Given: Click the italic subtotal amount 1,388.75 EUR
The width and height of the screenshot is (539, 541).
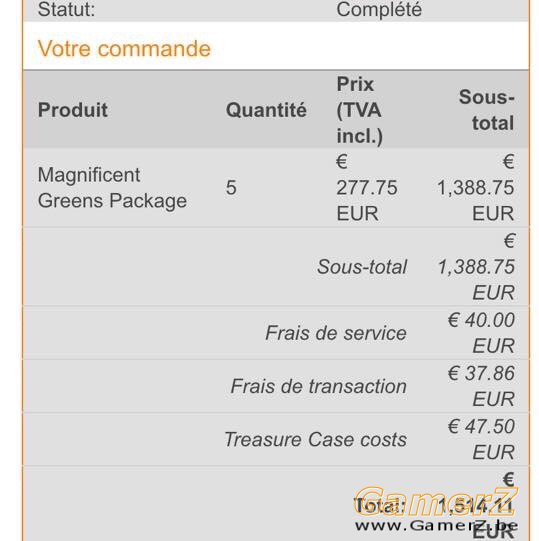Looking at the screenshot, I should 476,267.
